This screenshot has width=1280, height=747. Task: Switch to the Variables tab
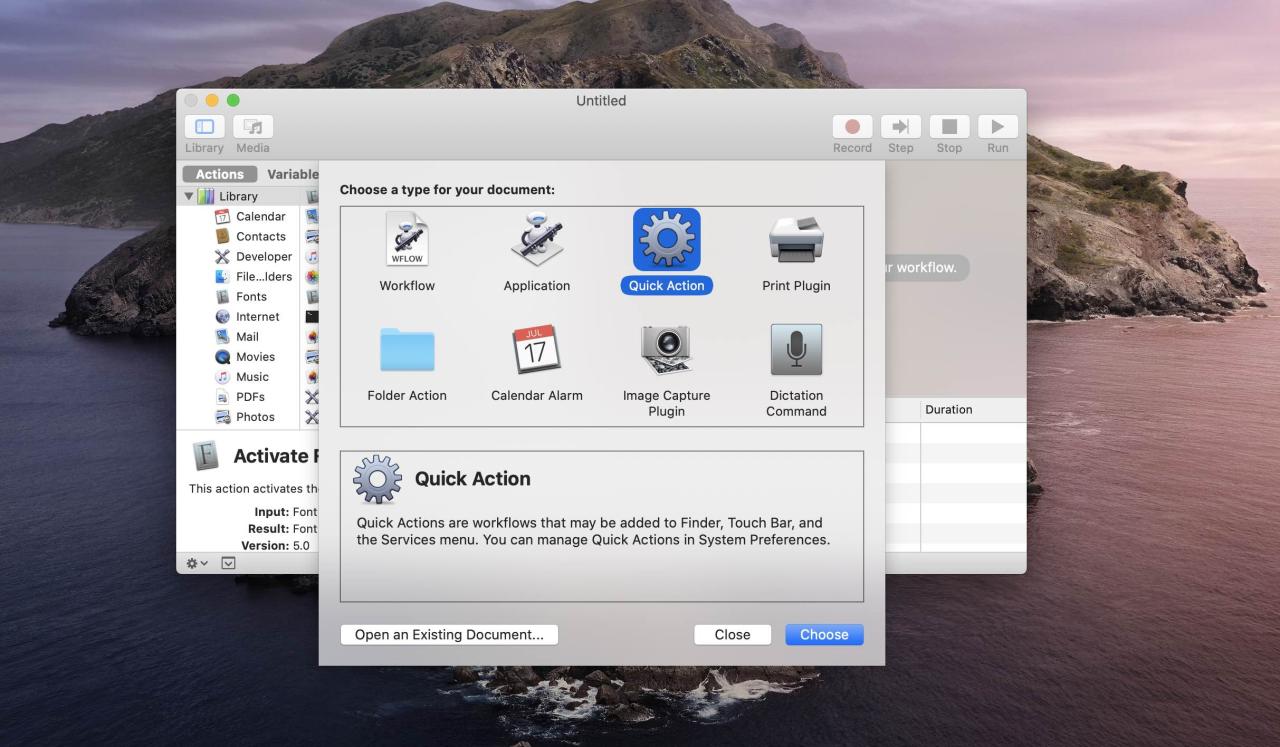coord(292,174)
